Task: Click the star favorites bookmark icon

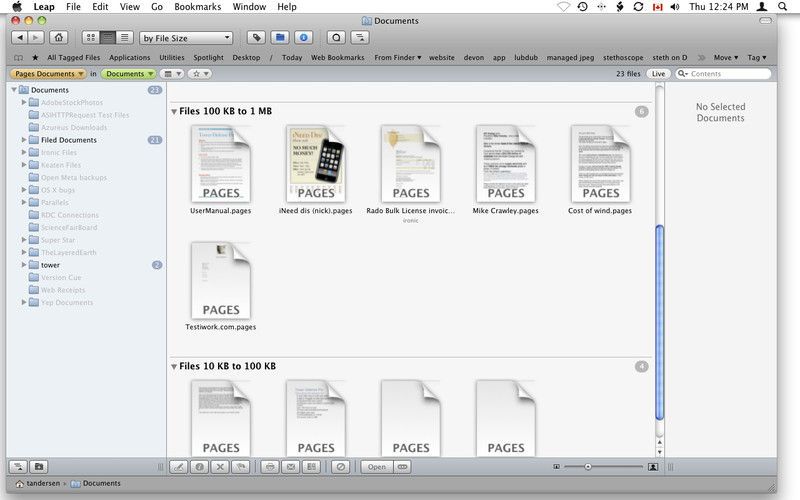Action: coord(35,58)
